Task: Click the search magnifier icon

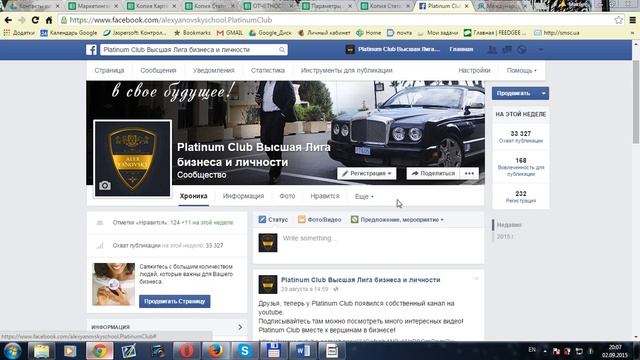Action: click(x=282, y=50)
